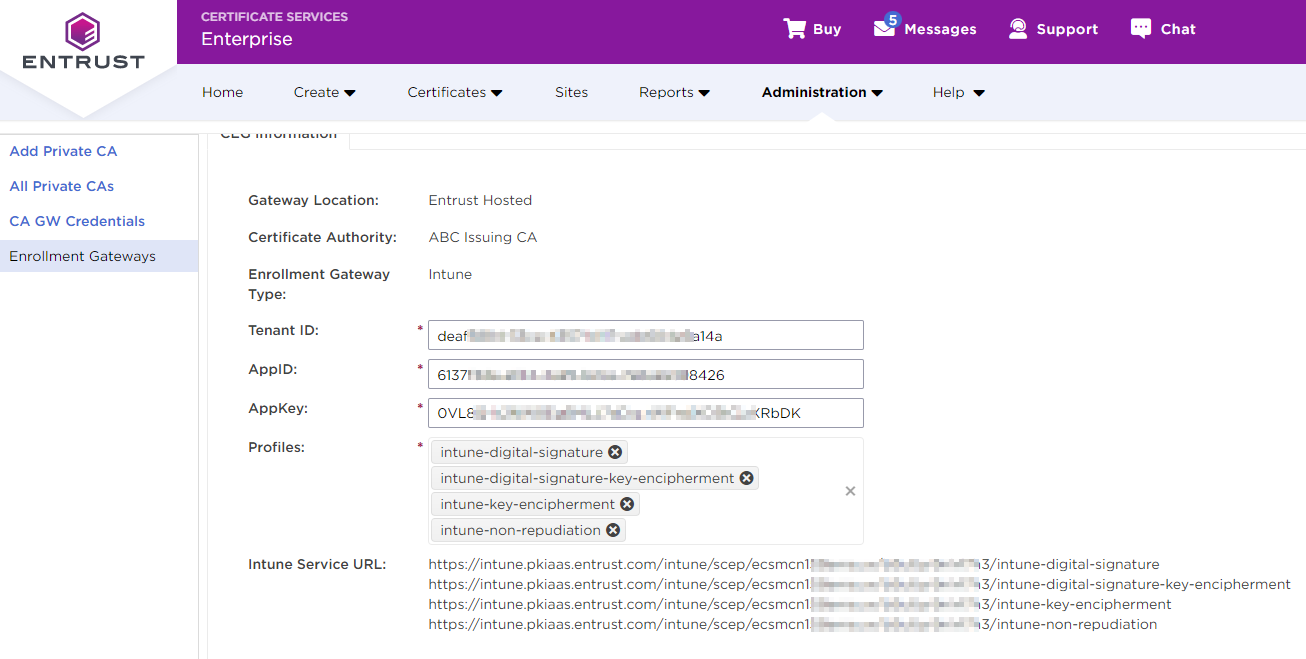Open Add Private CA in sidebar
This screenshot has width=1306, height=659.
tap(63, 151)
